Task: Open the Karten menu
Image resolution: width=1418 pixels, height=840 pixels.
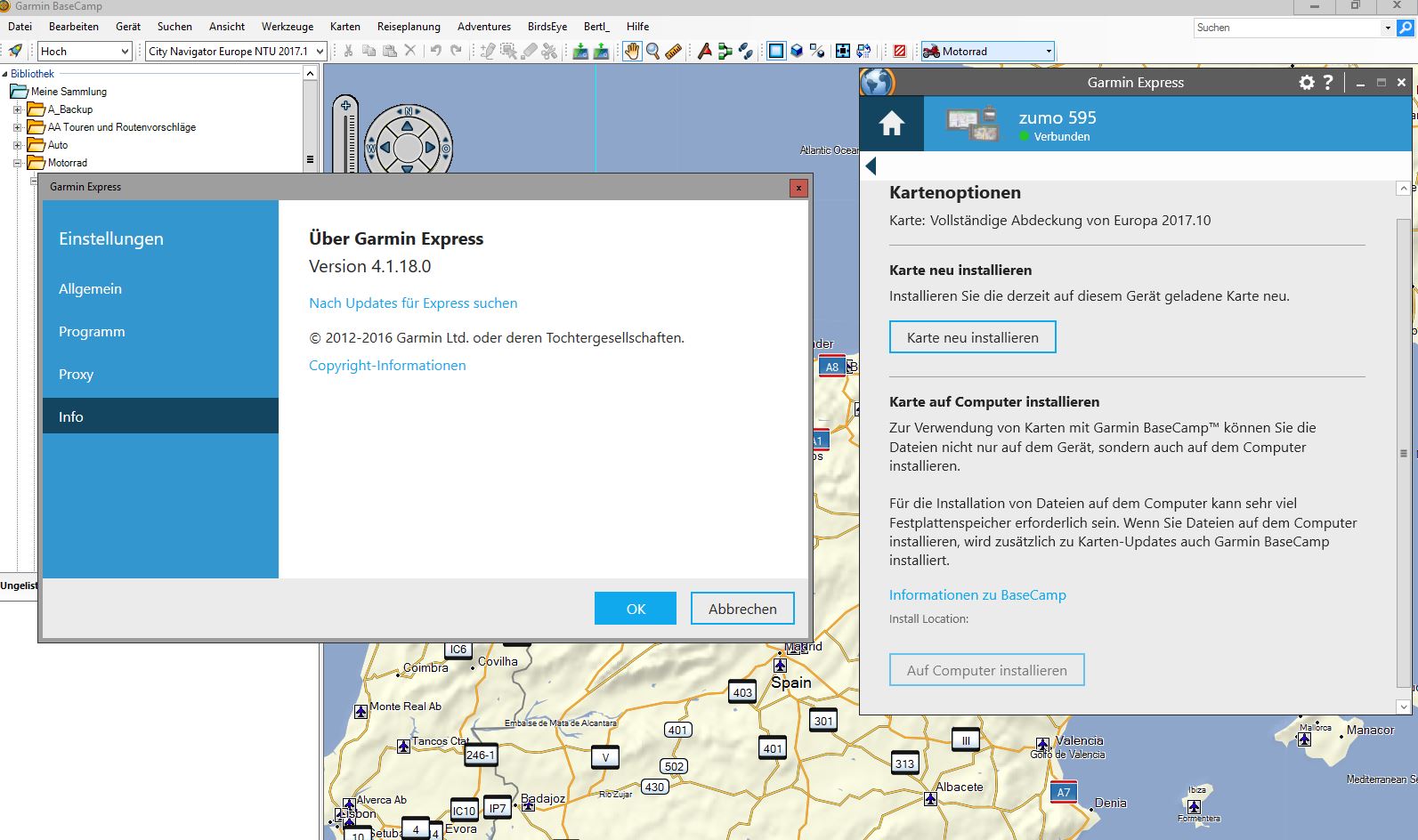Action: (345, 27)
